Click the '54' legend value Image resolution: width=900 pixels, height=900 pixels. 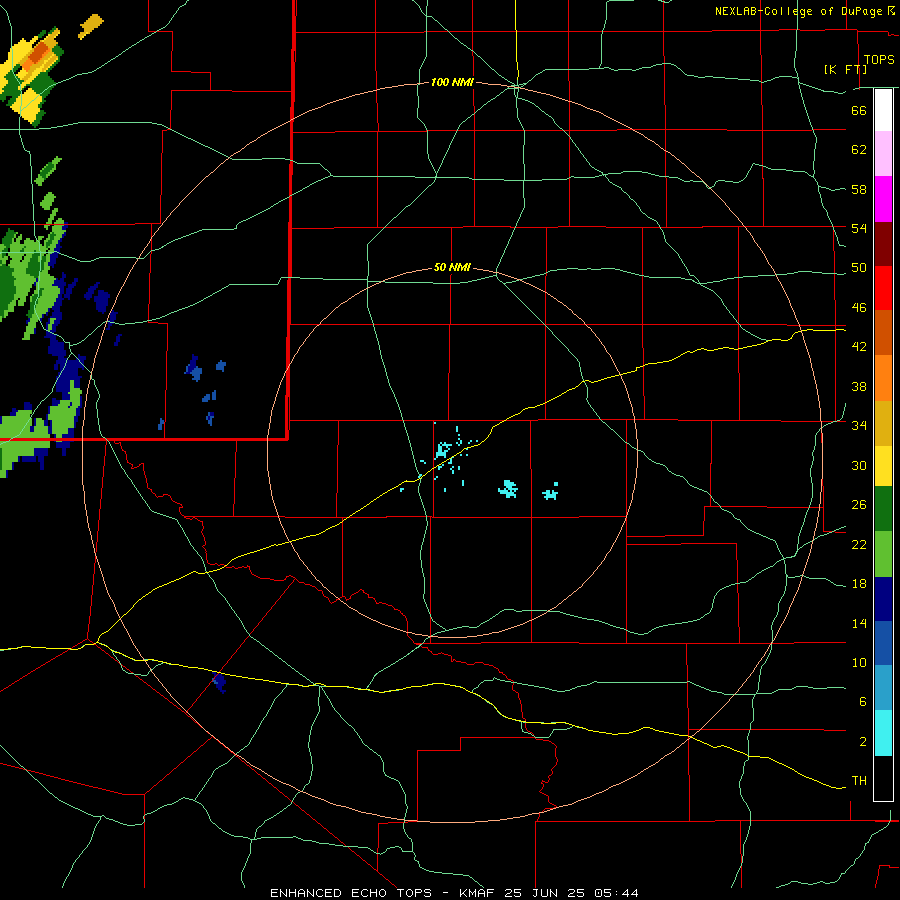[x=859, y=228]
